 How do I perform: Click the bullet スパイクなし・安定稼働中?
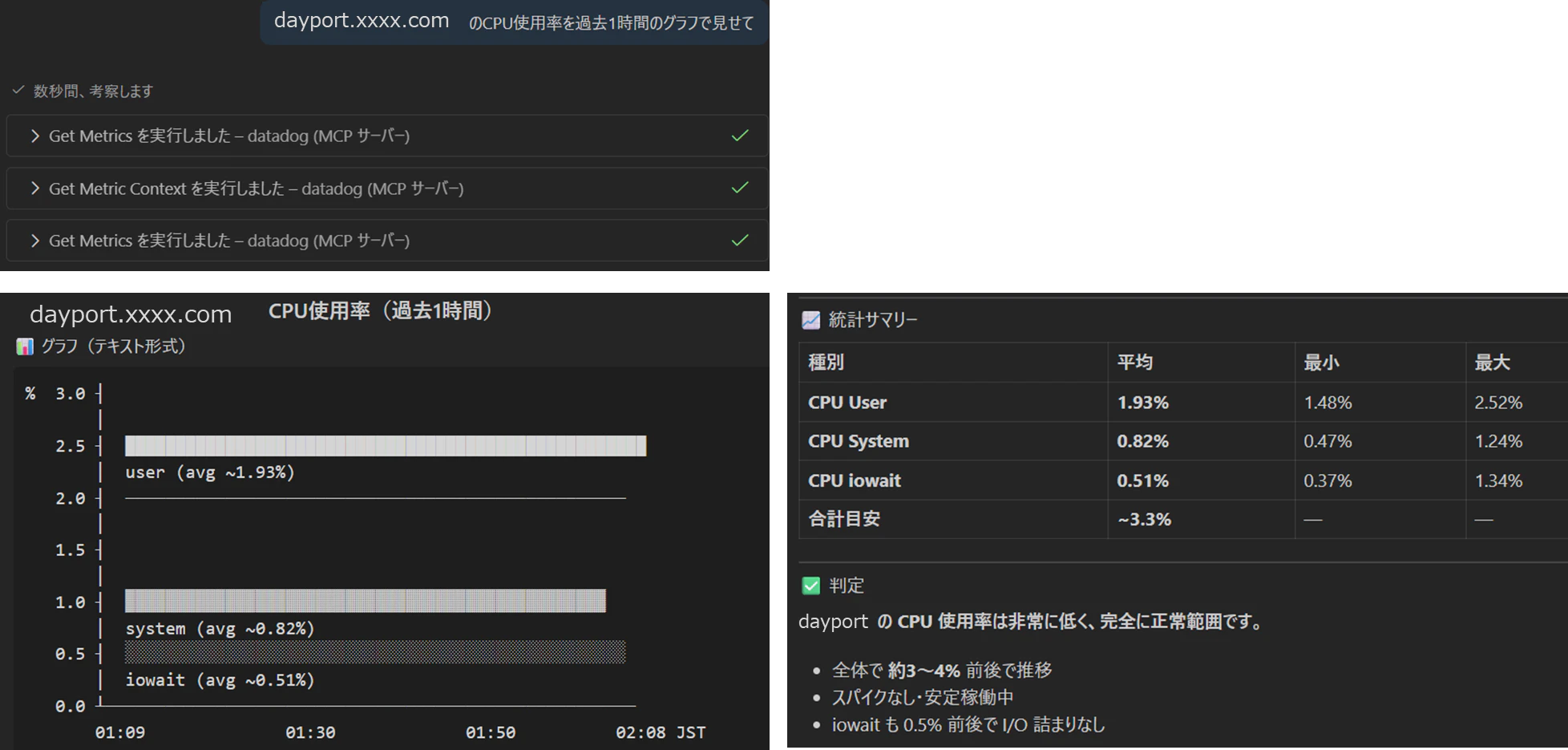coord(923,698)
